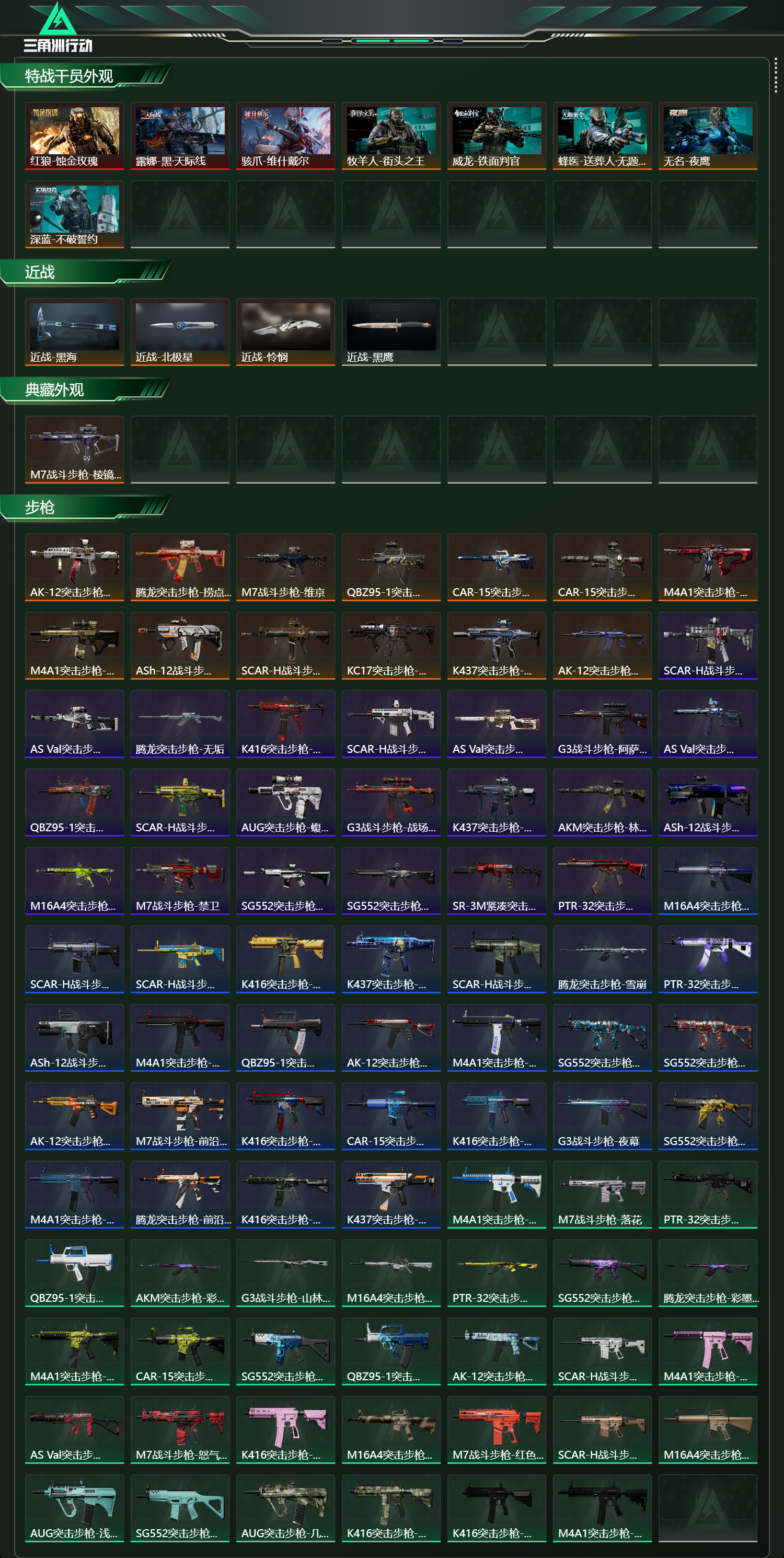Choose the 深蓝-不破誓约 skin card
This screenshot has width=784, height=1558.
[x=74, y=214]
